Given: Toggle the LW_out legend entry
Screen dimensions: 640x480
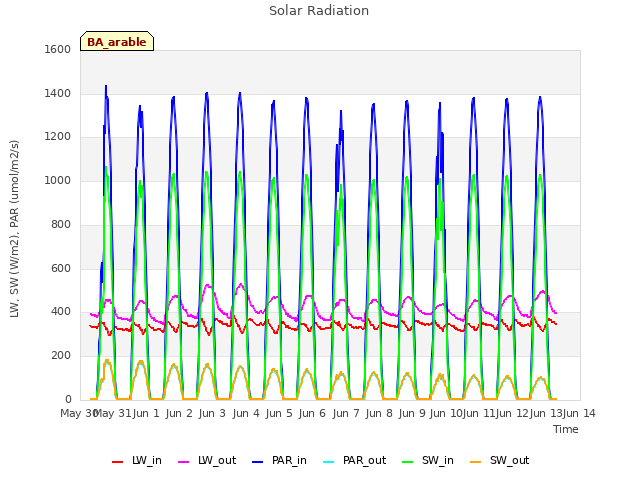Looking at the screenshot, I should coord(207,461).
